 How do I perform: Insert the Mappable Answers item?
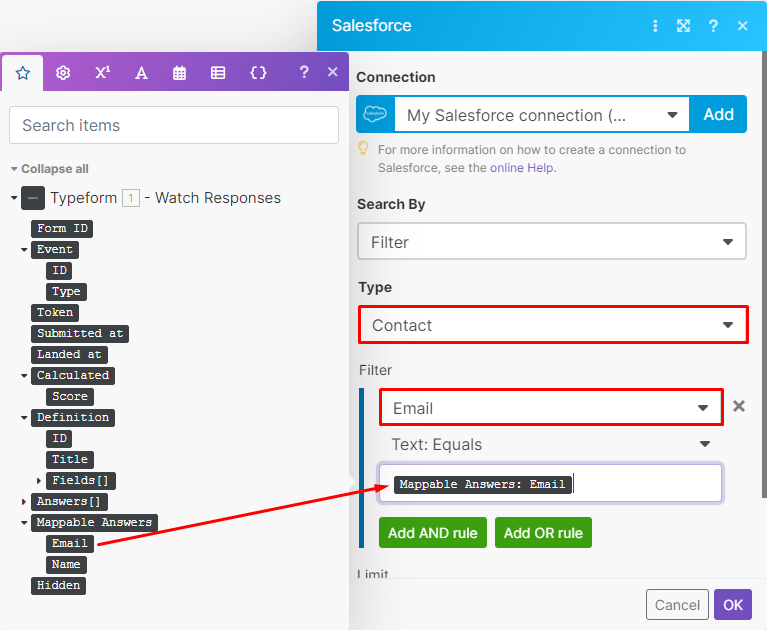coord(94,523)
